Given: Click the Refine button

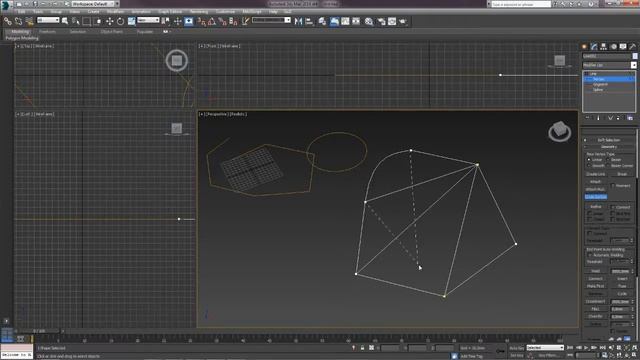Looking at the screenshot, I should 596,207.
